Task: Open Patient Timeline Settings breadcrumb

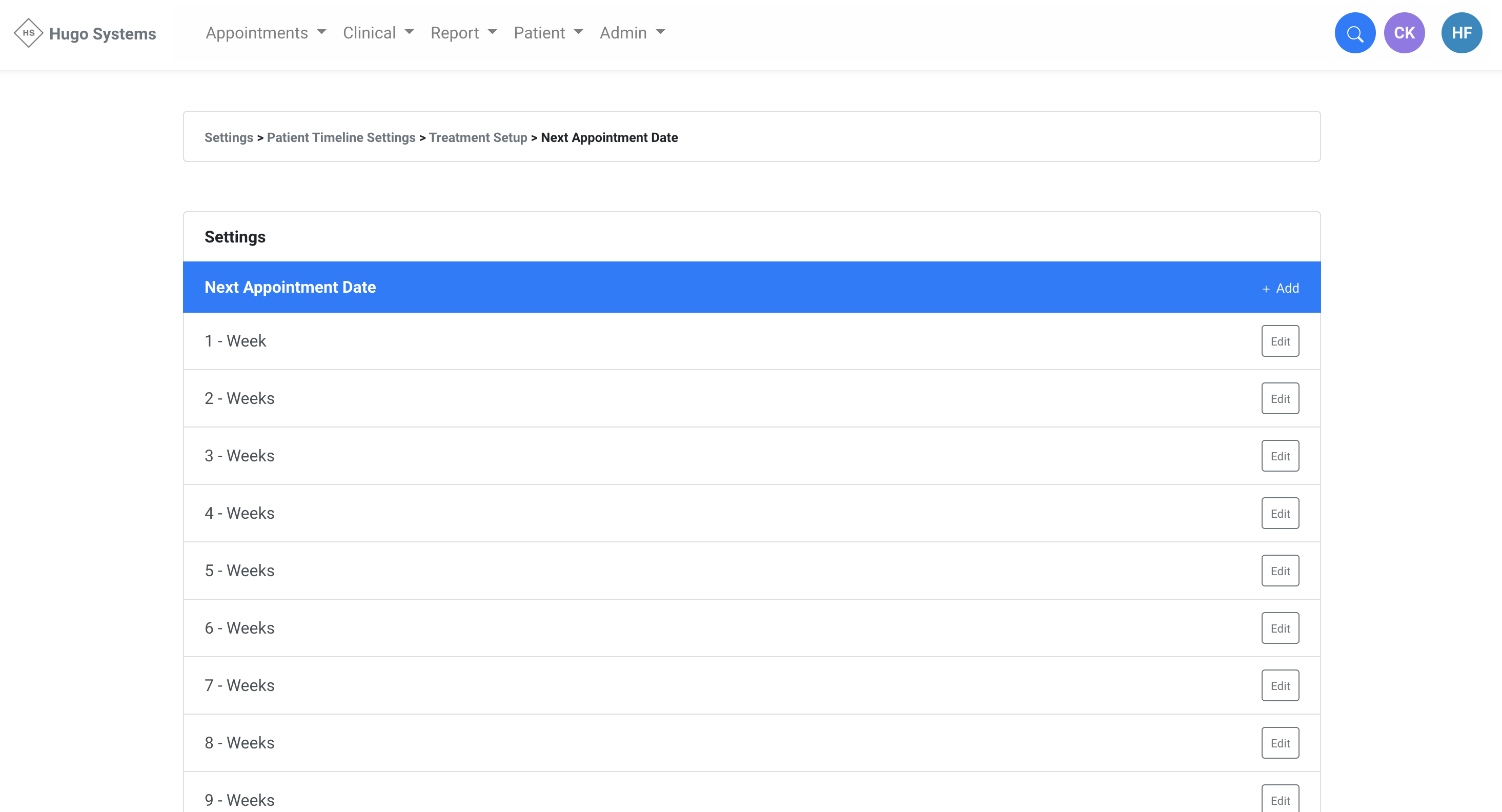Action: click(341, 137)
